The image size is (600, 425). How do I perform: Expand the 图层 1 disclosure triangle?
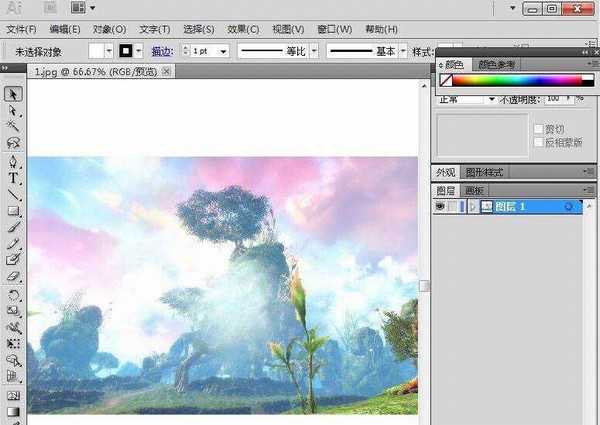click(x=473, y=206)
